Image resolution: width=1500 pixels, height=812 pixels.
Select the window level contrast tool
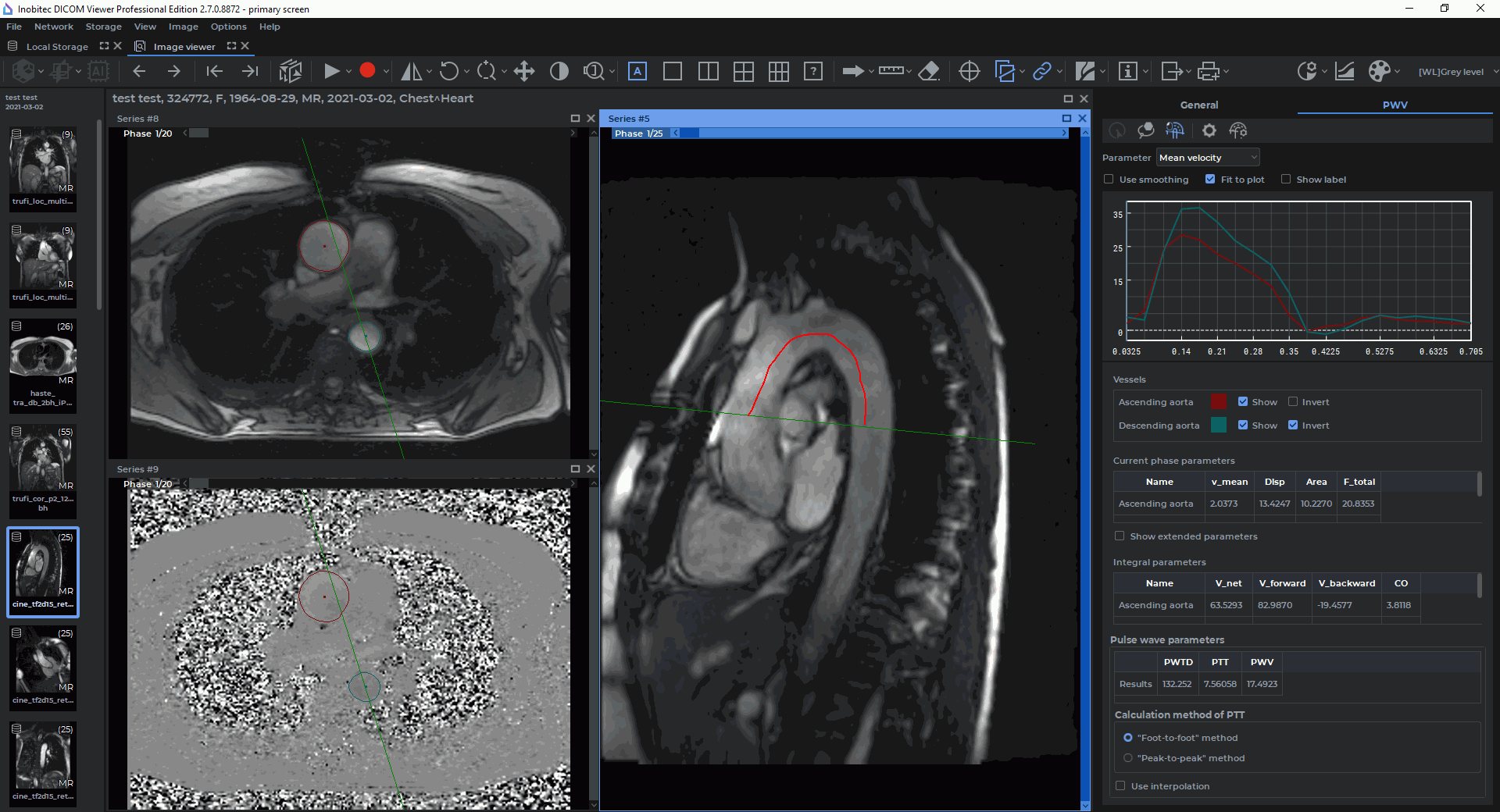pyautogui.click(x=559, y=71)
